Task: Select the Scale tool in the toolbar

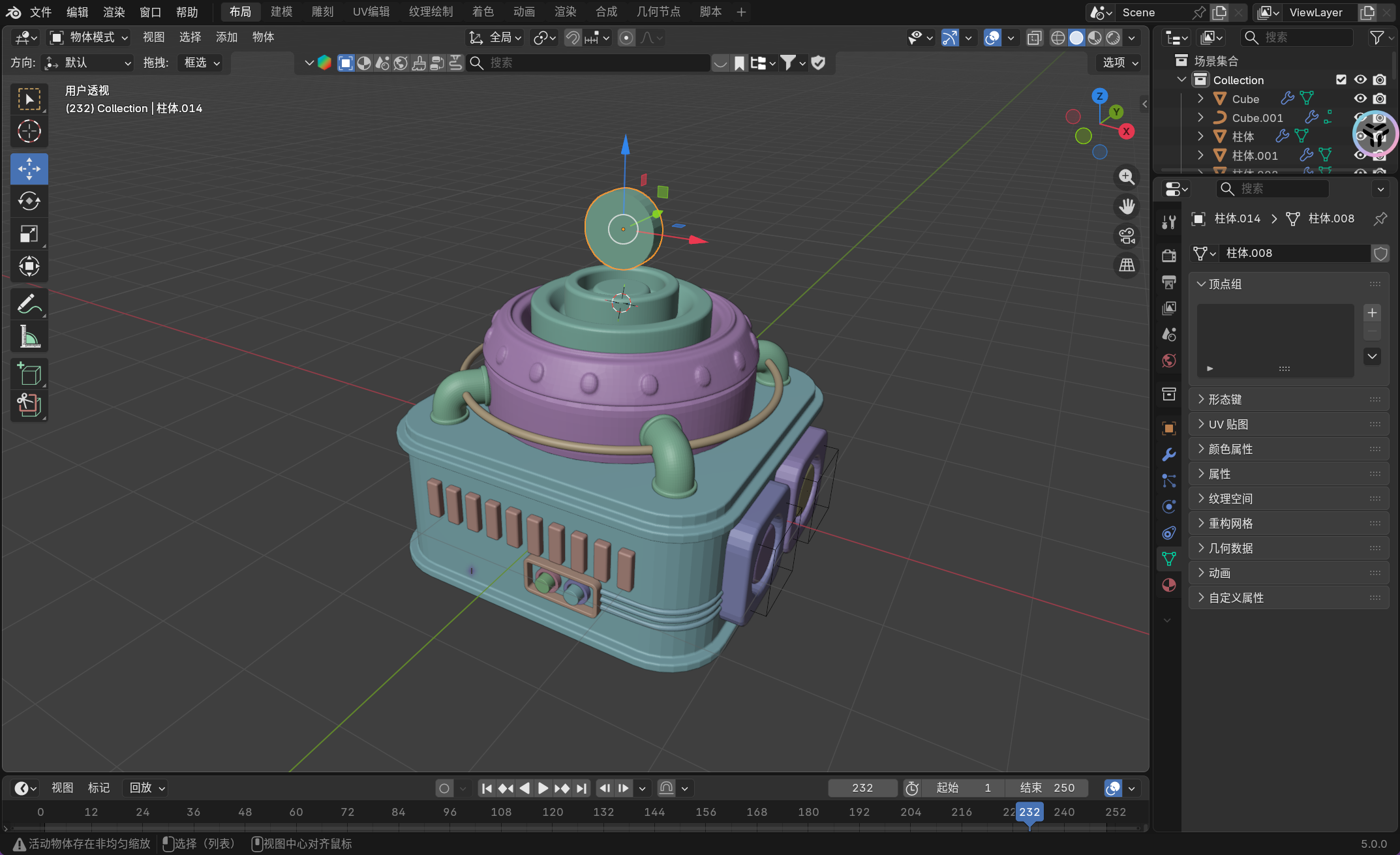Action: [x=29, y=233]
